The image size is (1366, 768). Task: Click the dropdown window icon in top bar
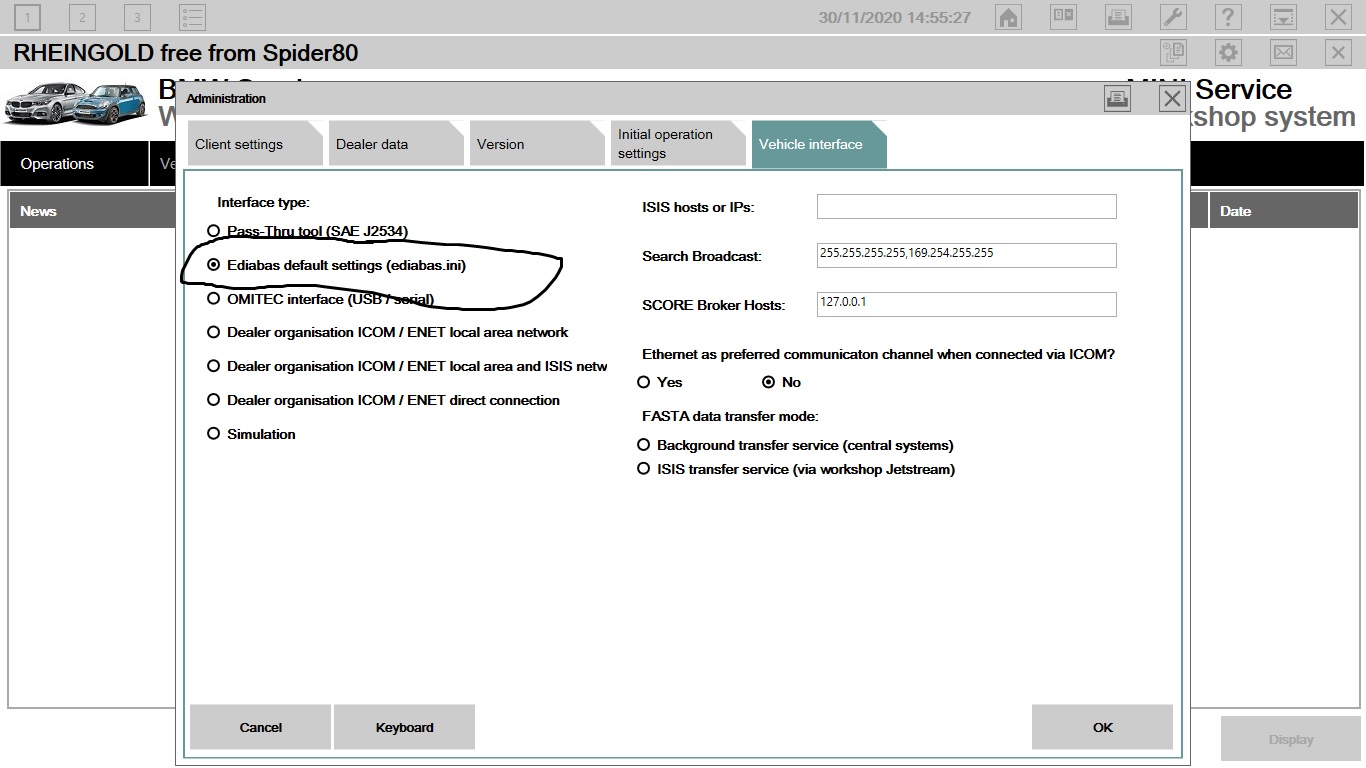tap(1283, 17)
